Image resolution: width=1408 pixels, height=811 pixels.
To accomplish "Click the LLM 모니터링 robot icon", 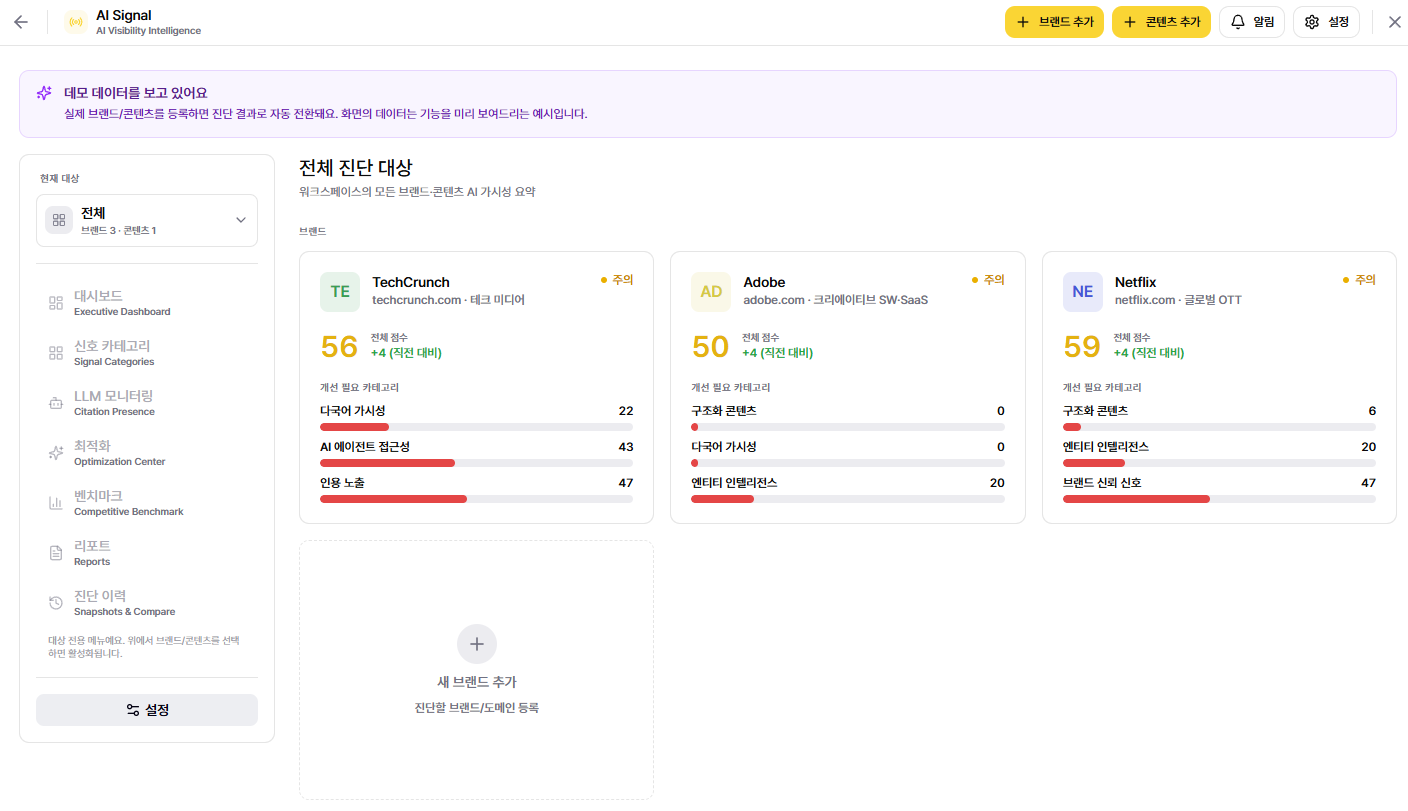I will (x=56, y=403).
